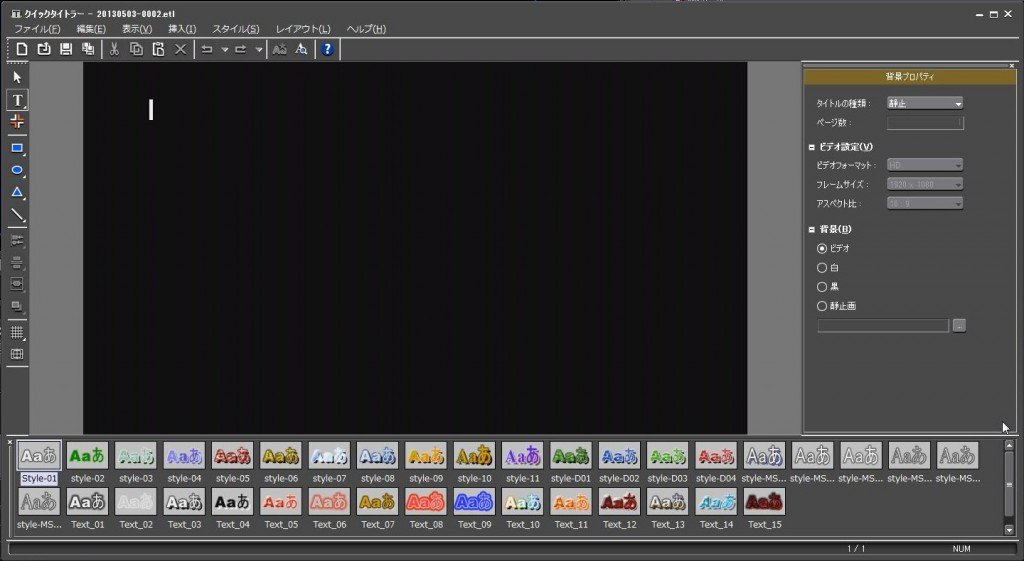1024x561 pixels.
Task: Select the arrow selection tool
Action: pyautogui.click(x=18, y=78)
